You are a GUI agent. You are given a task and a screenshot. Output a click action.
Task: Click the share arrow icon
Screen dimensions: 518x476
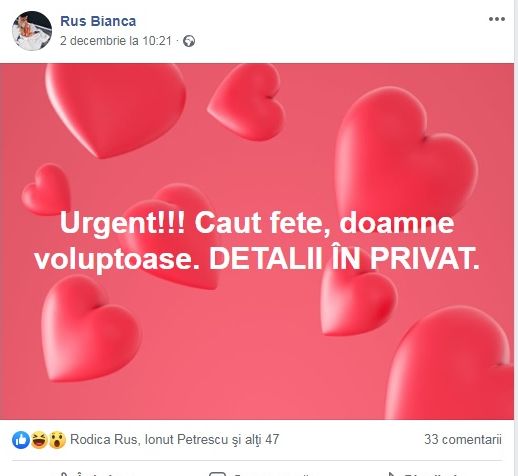point(391,474)
